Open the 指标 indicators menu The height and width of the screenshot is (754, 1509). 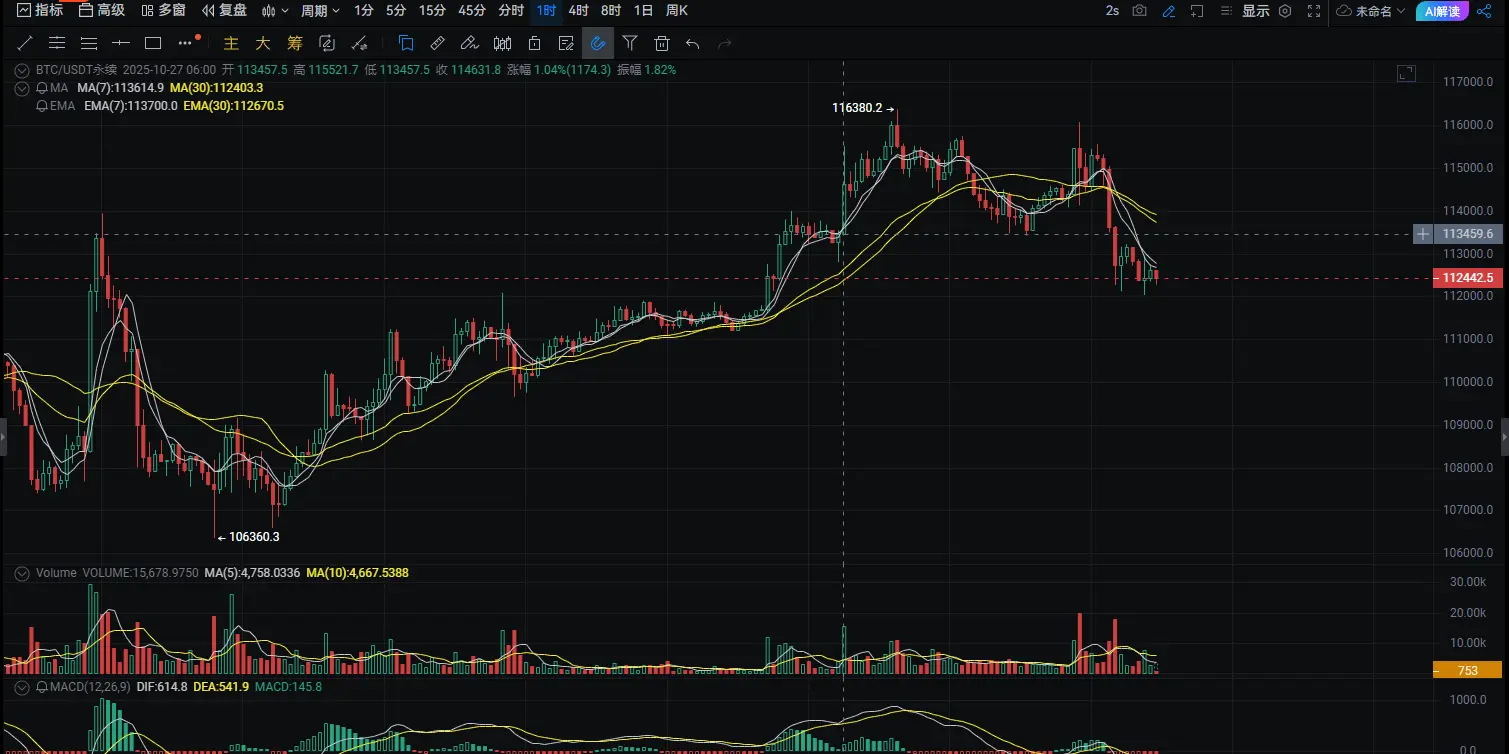[40, 11]
